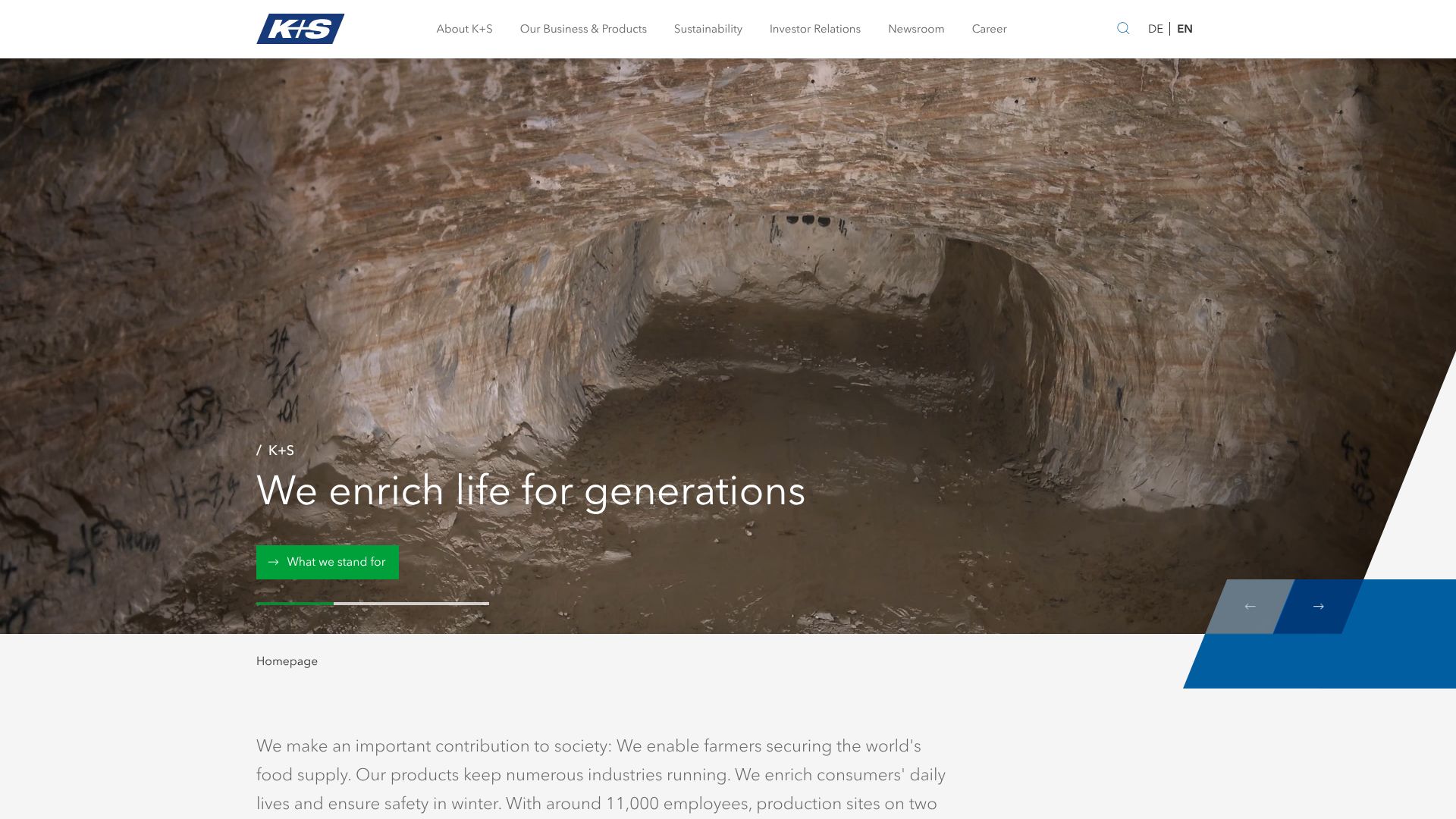Screen dimensions: 1456x819
Task: Expand Our Business & Products menu
Action: (x=583, y=29)
